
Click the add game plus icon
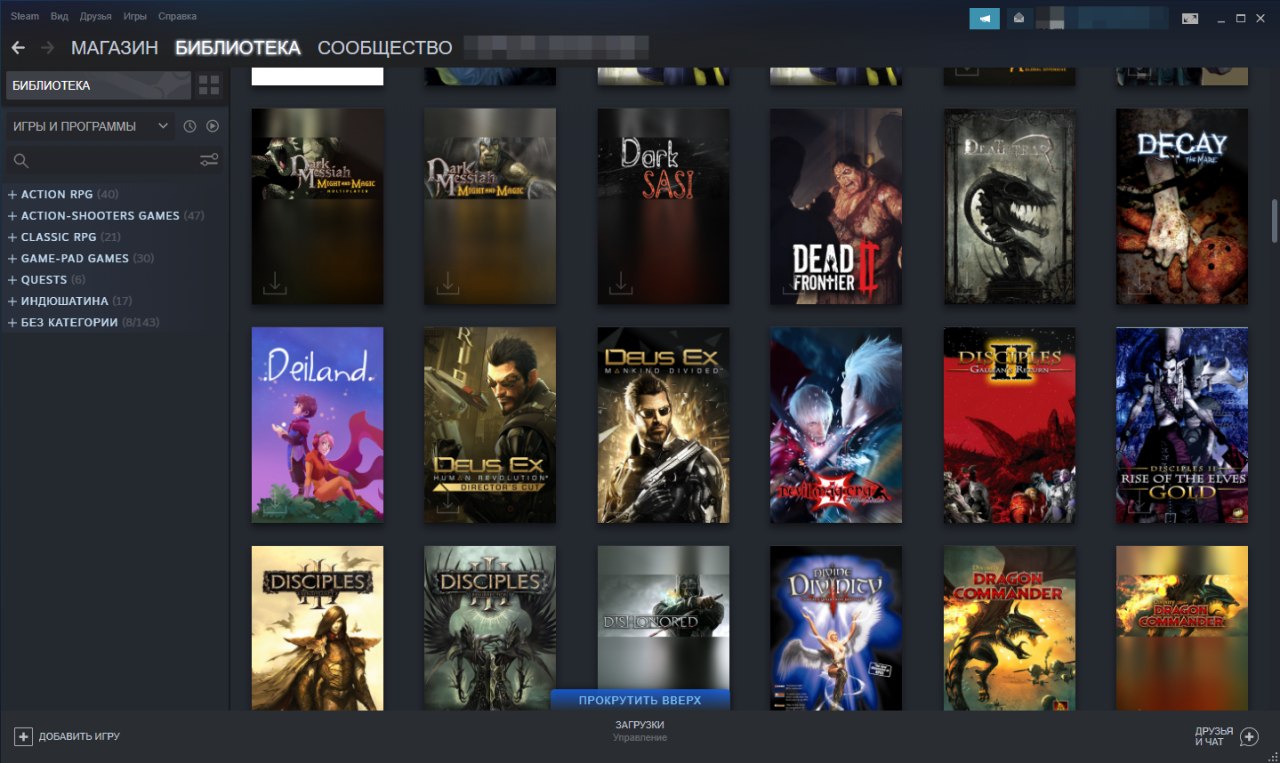click(x=23, y=737)
